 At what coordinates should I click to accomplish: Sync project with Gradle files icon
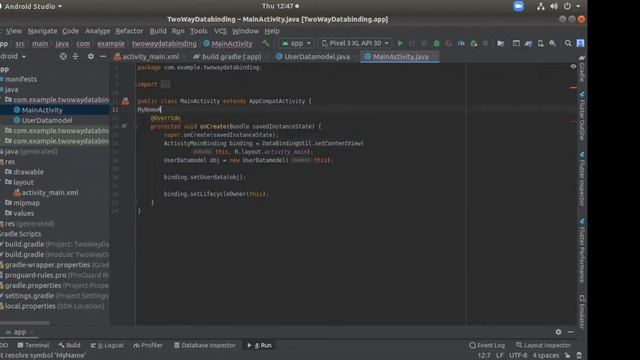coord(528,43)
